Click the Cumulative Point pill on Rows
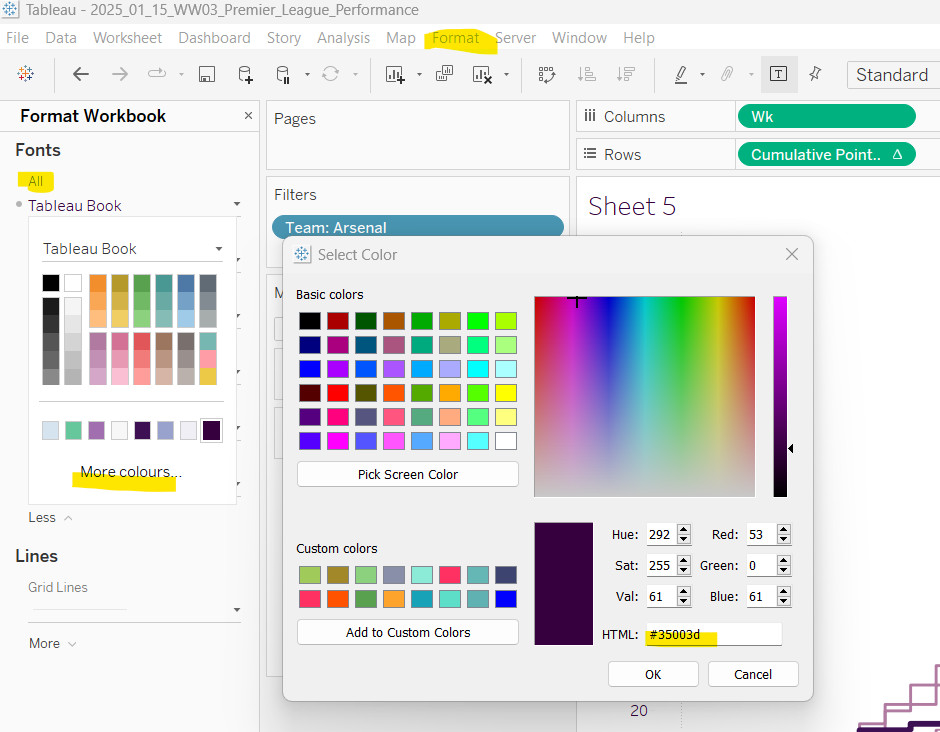Image resolution: width=940 pixels, height=732 pixels. click(826, 155)
